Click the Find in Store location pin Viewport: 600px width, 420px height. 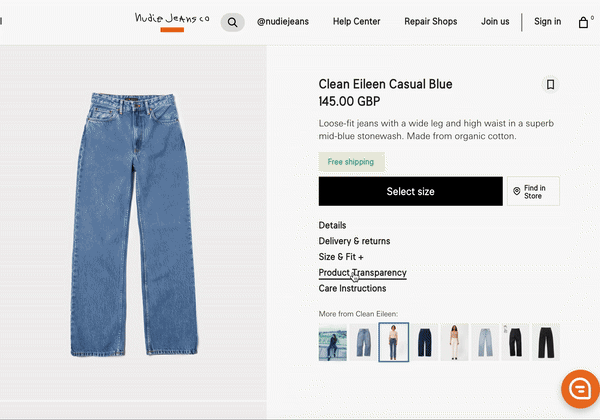516,191
